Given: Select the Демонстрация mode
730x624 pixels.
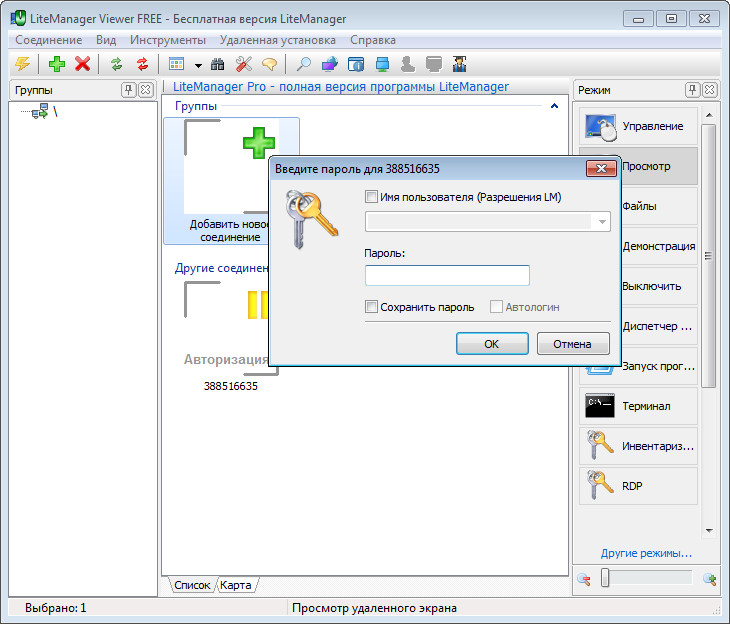Looking at the screenshot, I should [659, 246].
